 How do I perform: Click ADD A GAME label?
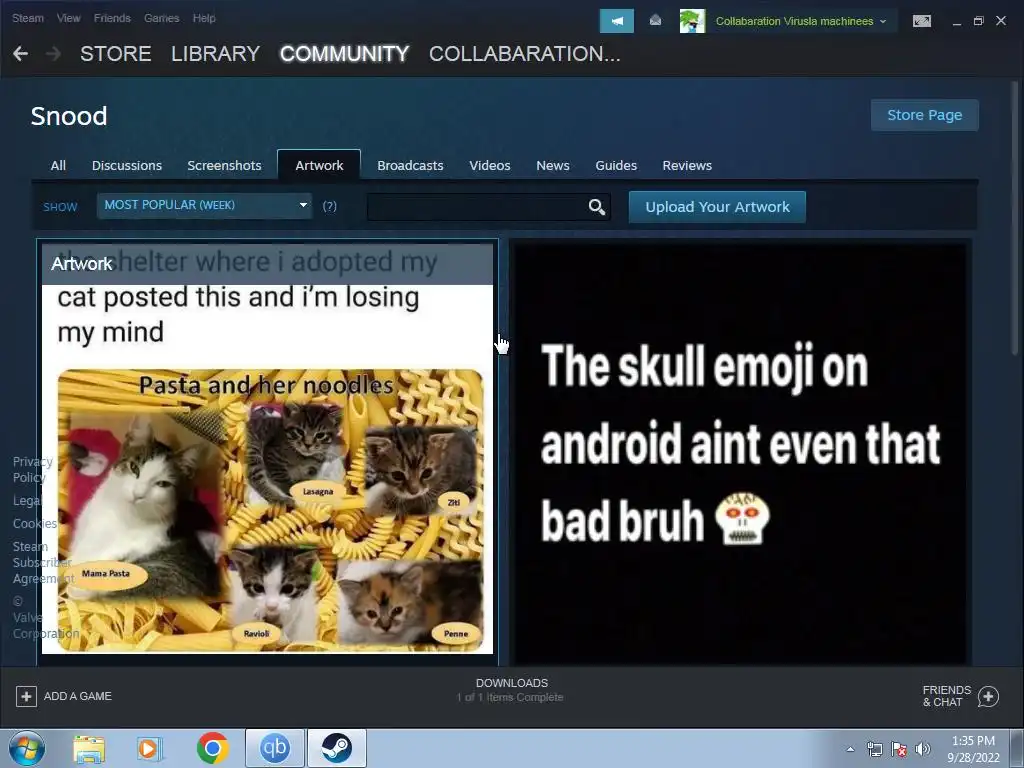click(78, 696)
